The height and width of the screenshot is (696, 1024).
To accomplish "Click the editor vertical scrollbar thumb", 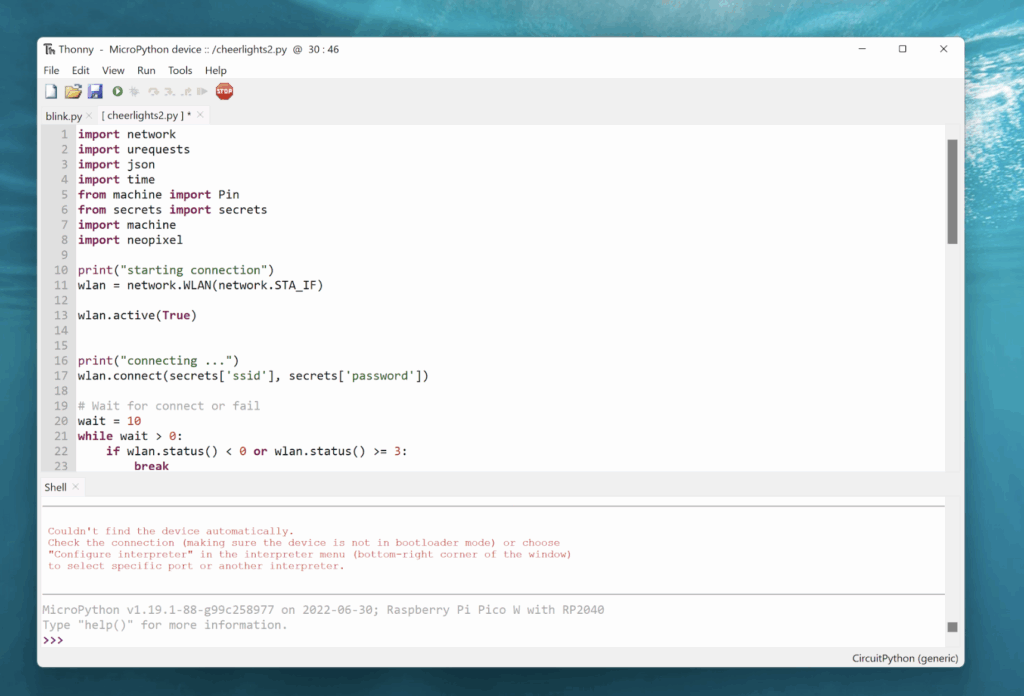I will (x=952, y=190).
